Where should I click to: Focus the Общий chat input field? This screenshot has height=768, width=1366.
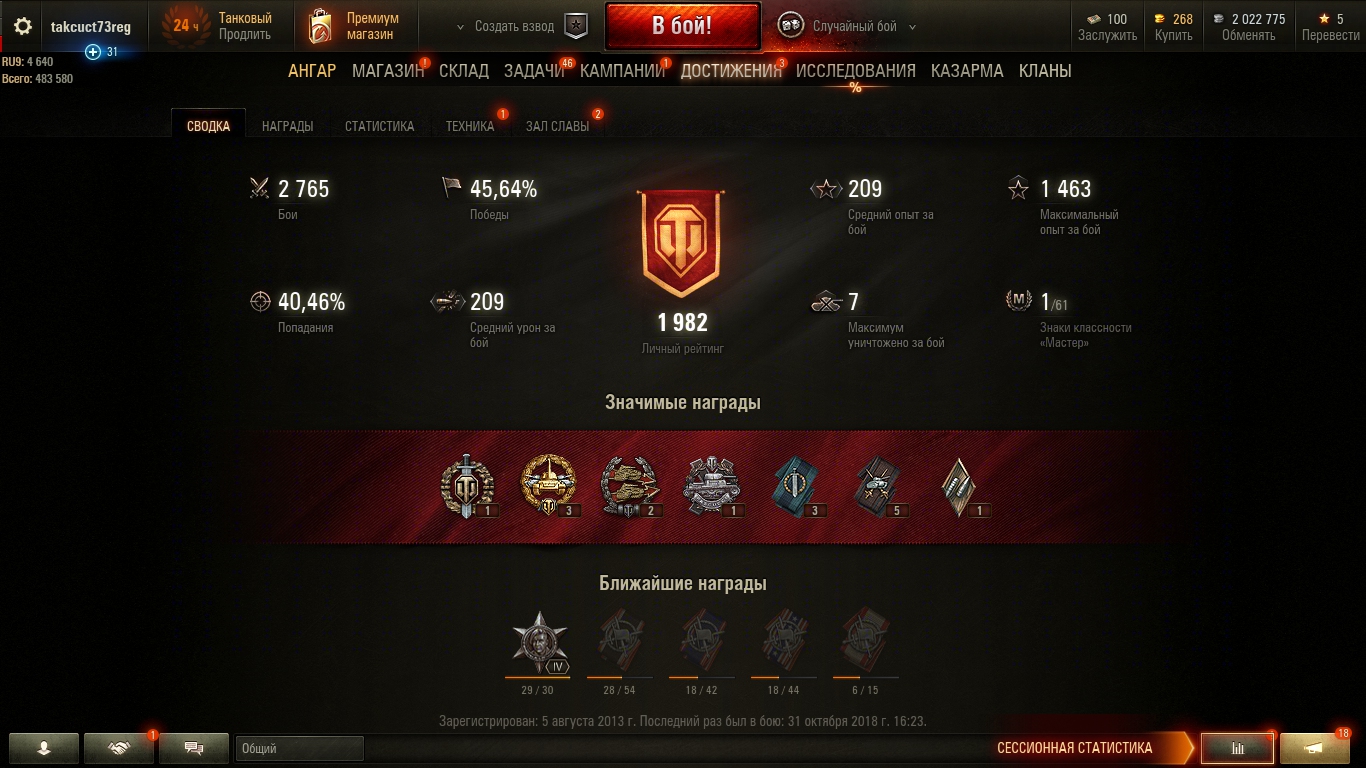pyautogui.click(x=300, y=748)
